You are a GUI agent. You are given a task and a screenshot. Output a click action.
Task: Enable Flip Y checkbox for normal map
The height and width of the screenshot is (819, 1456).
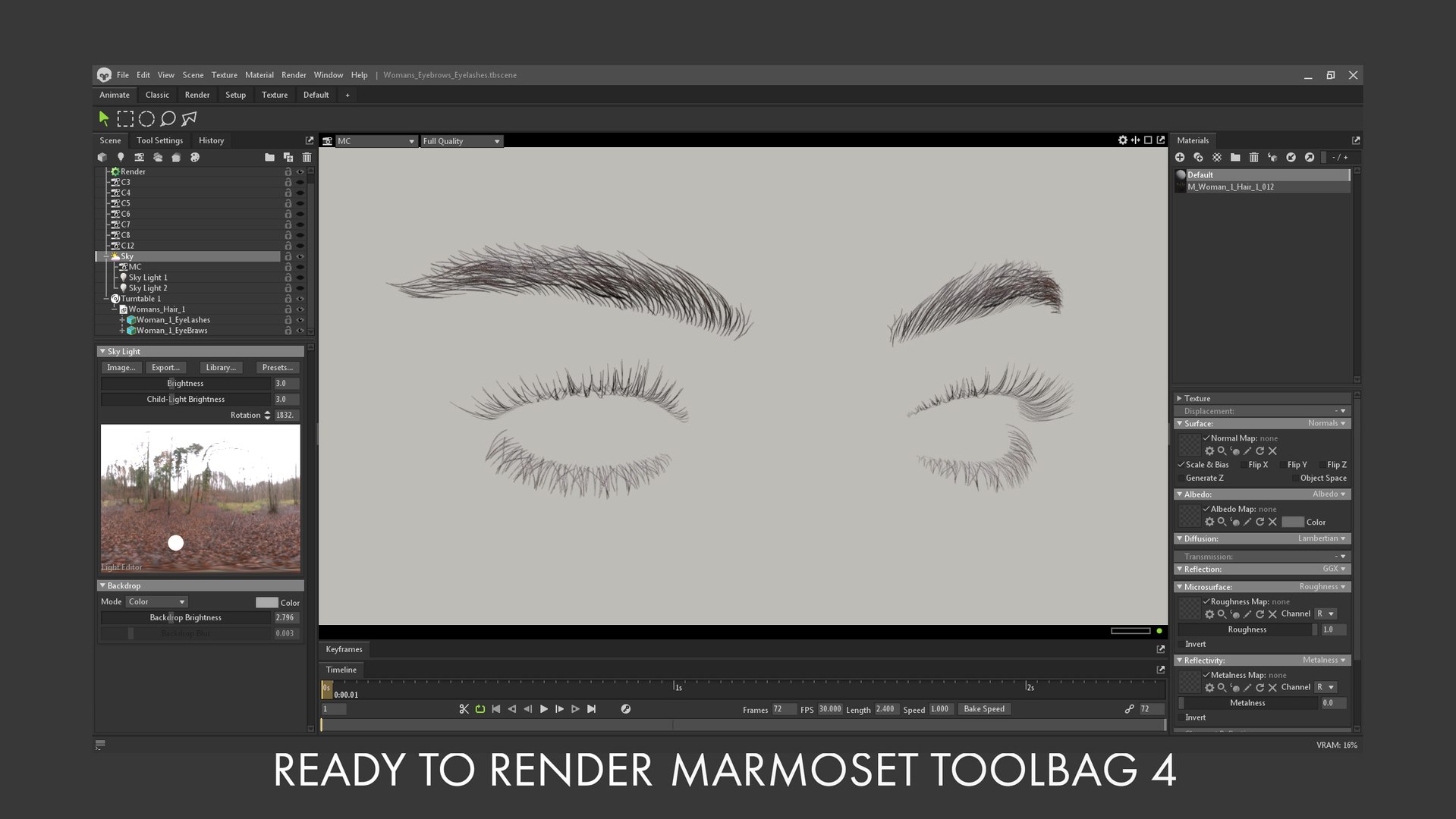pos(1282,465)
